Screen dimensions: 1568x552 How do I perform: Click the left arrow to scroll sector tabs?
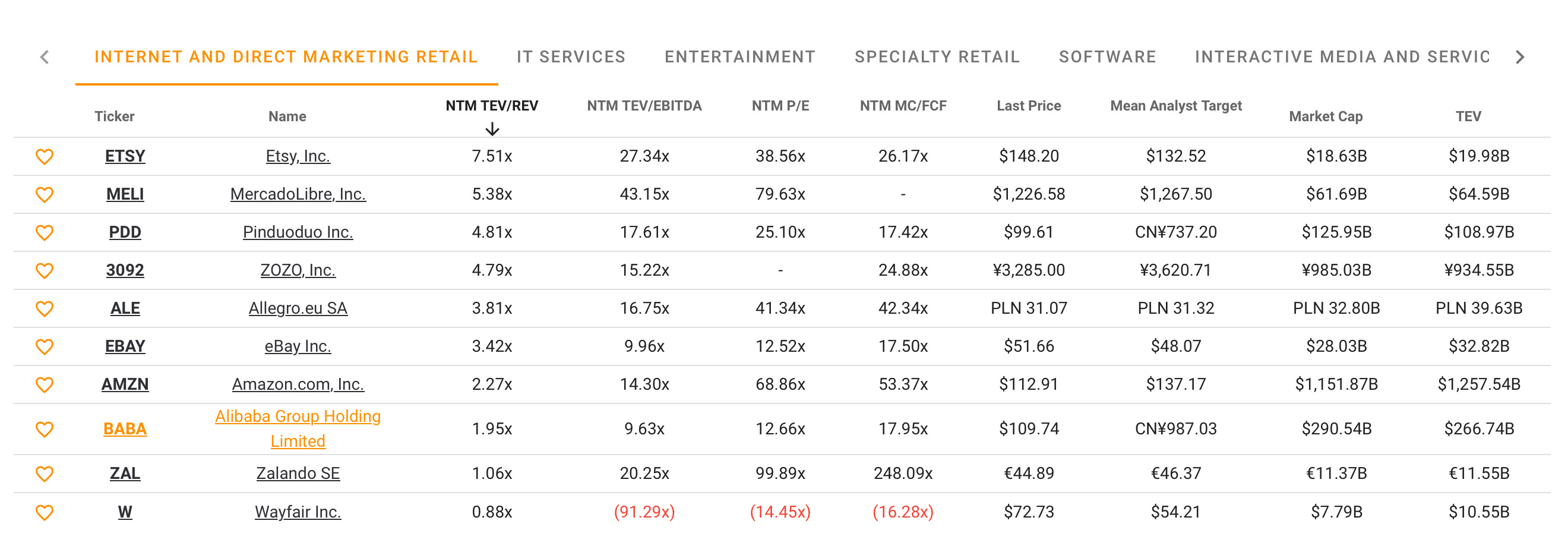pos(45,57)
